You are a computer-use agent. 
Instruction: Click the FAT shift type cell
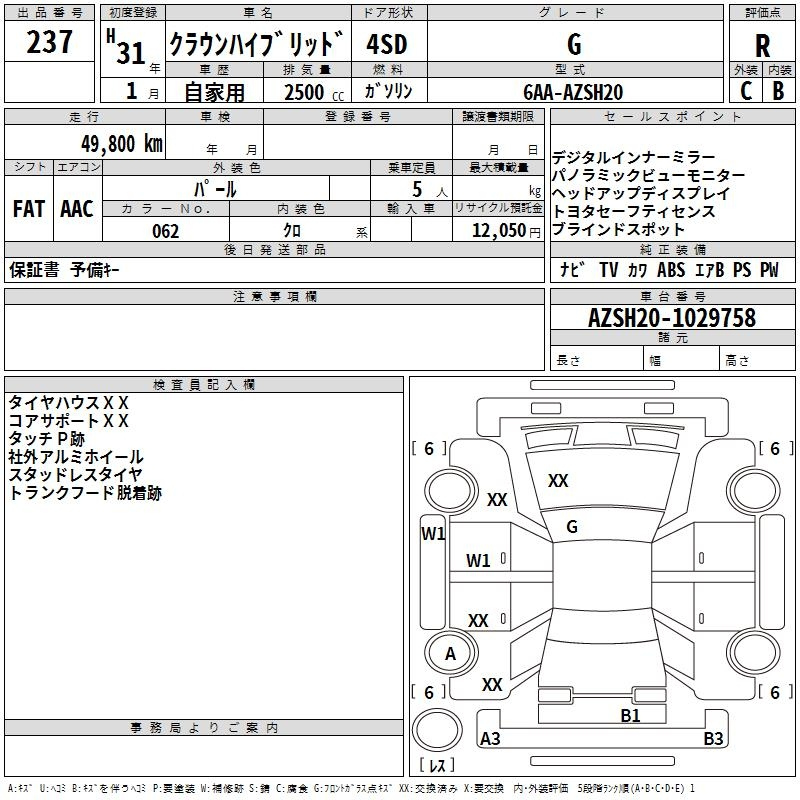tap(28, 209)
